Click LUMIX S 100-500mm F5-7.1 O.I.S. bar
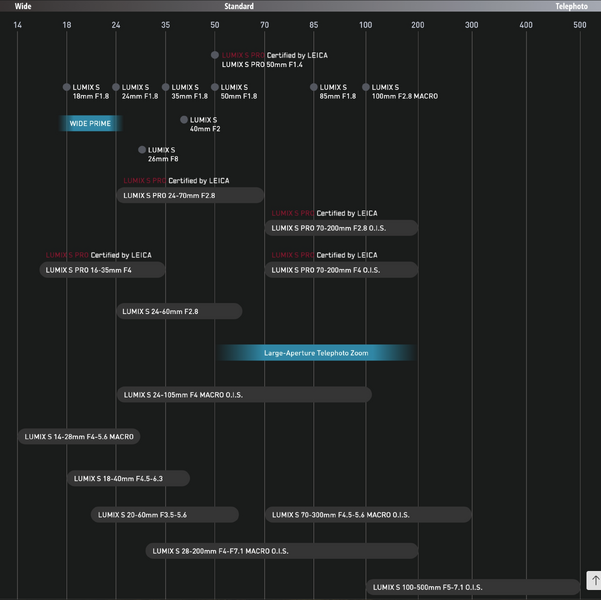The image size is (601, 600). (472, 587)
